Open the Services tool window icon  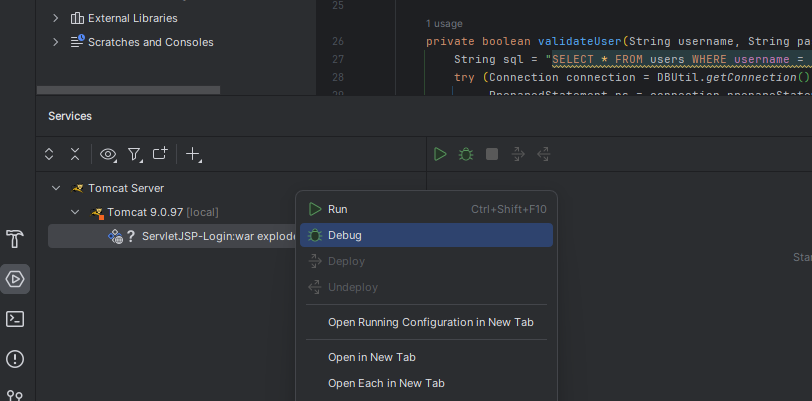(15, 279)
